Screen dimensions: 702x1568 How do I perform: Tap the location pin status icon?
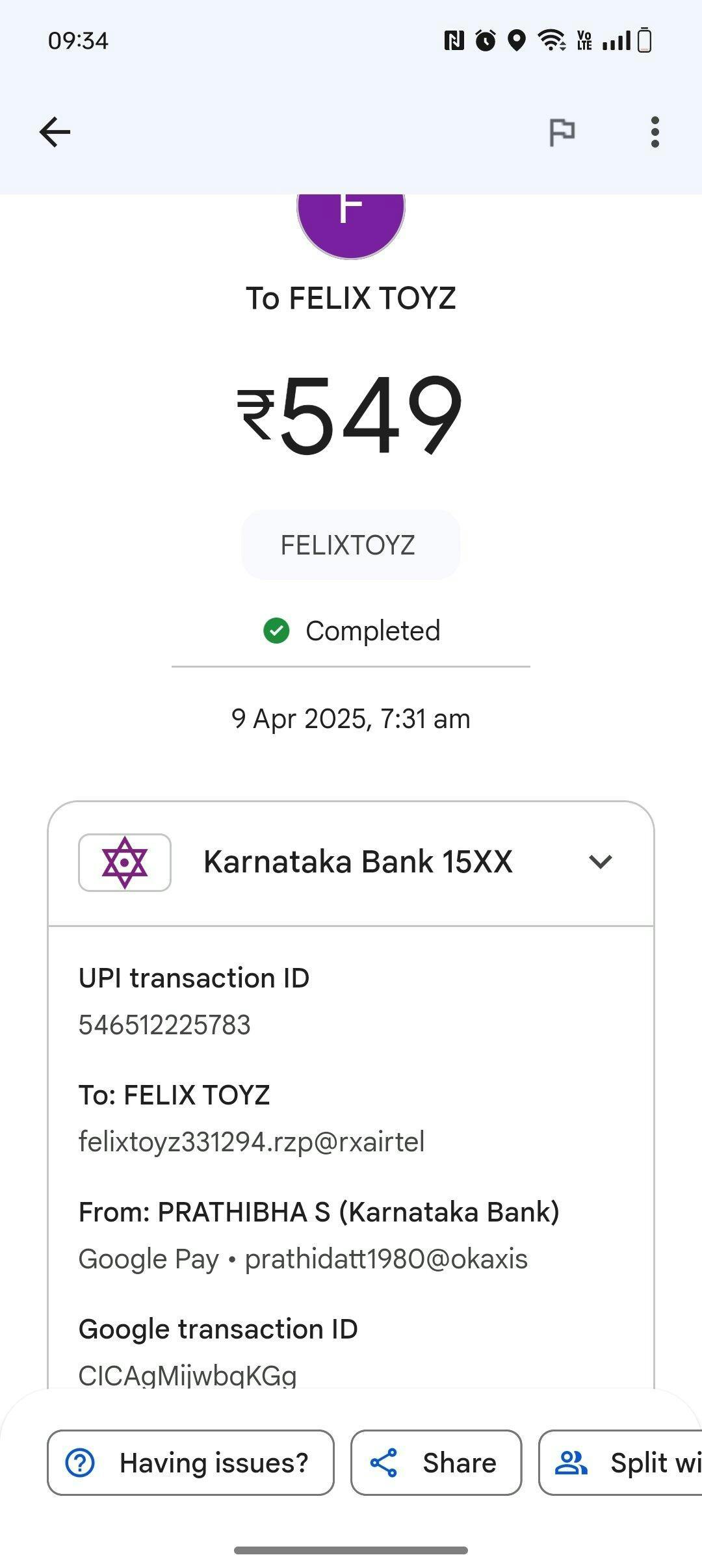[517, 40]
